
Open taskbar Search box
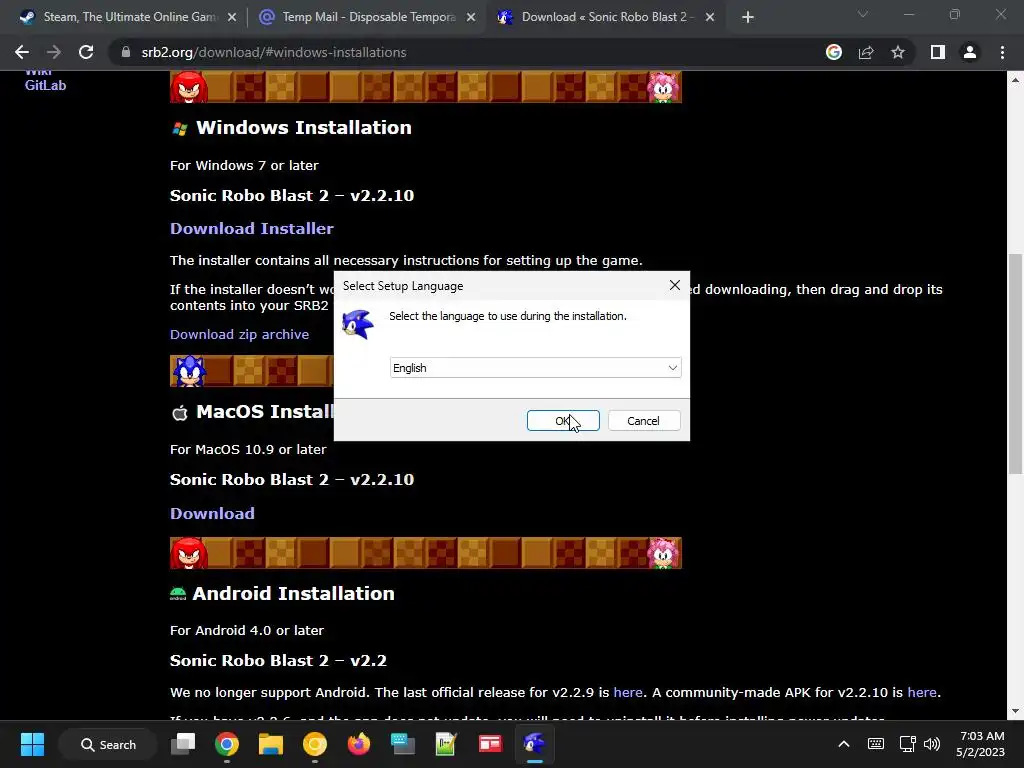tap(108, 744)
